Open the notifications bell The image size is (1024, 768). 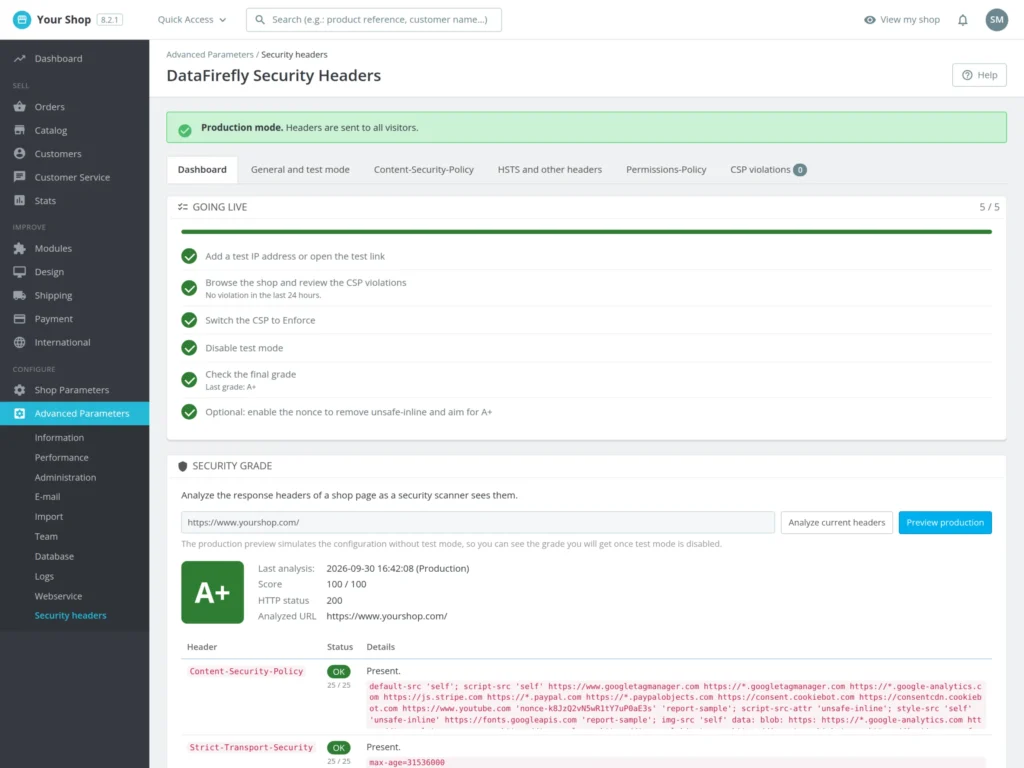pos(963,20)
